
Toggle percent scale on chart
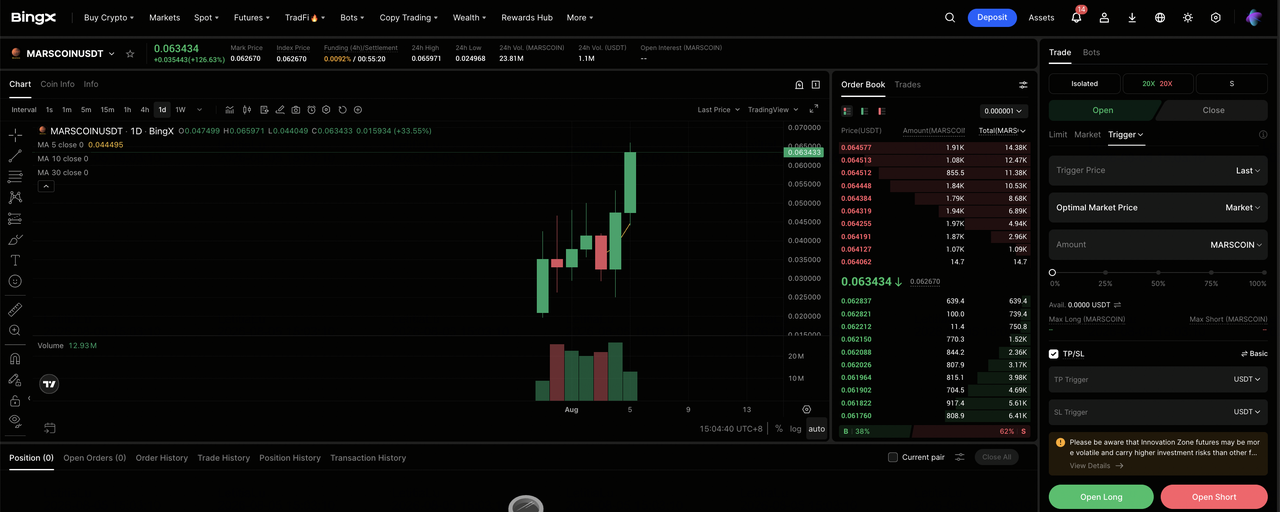tap(779, 428)
